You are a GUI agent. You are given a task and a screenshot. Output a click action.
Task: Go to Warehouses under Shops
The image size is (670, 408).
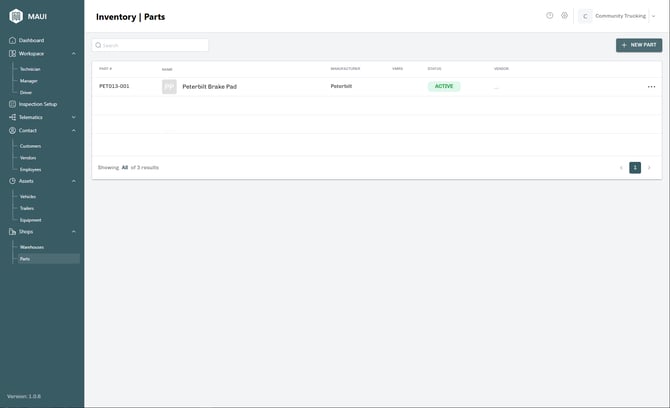coord(32,247)
